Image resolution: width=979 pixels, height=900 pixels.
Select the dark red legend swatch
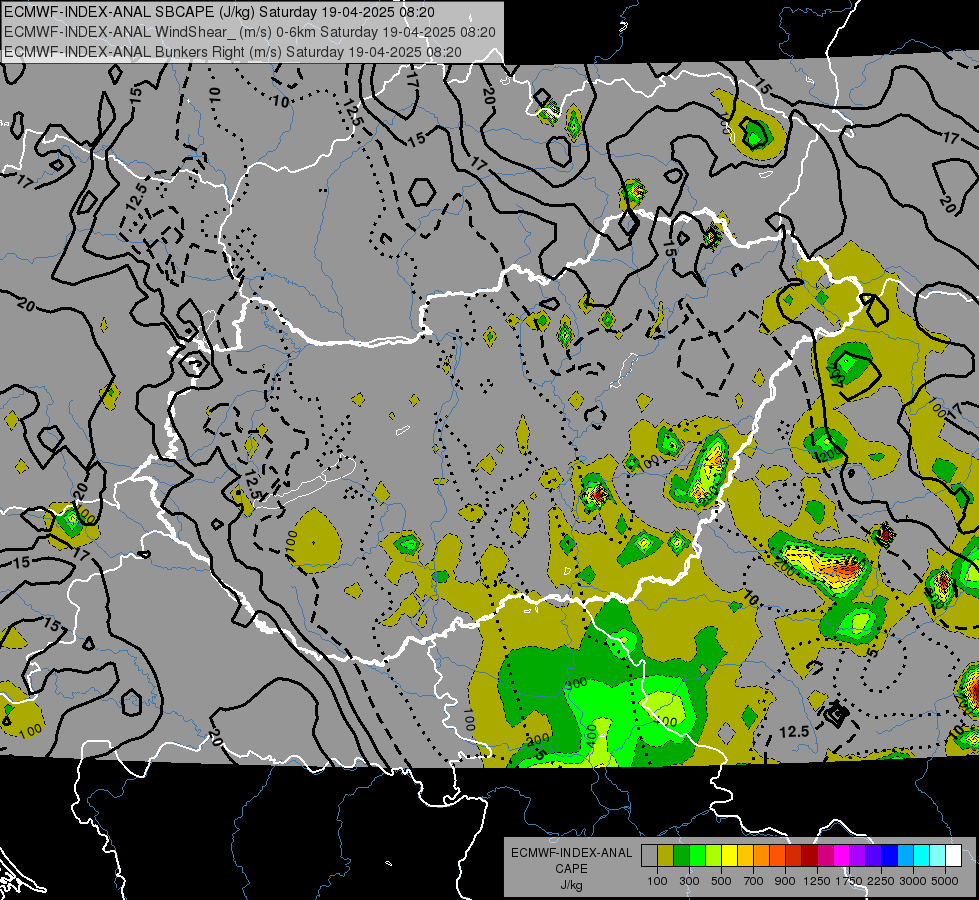point(809,856)
